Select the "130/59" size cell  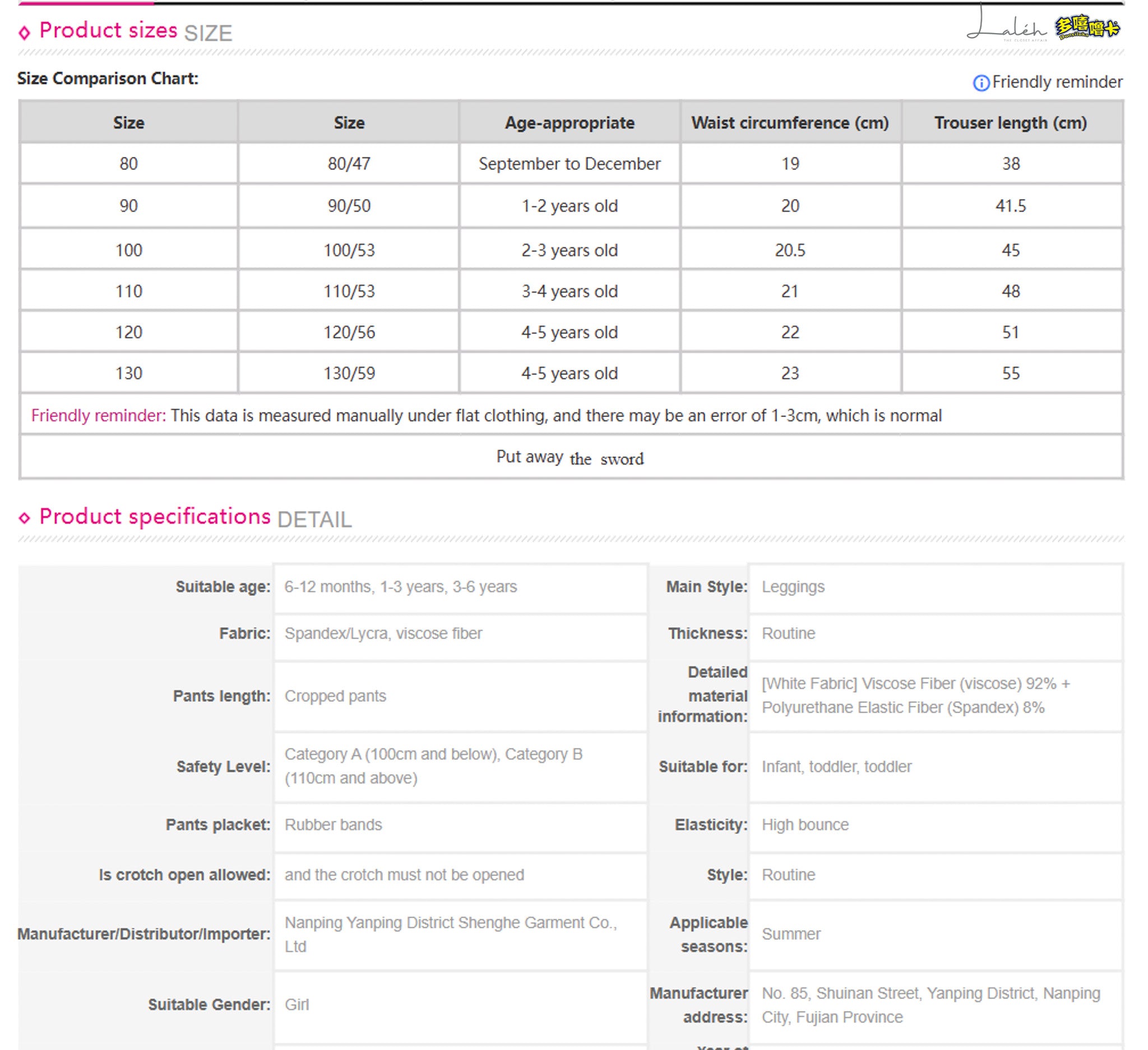tap(349, 373)
